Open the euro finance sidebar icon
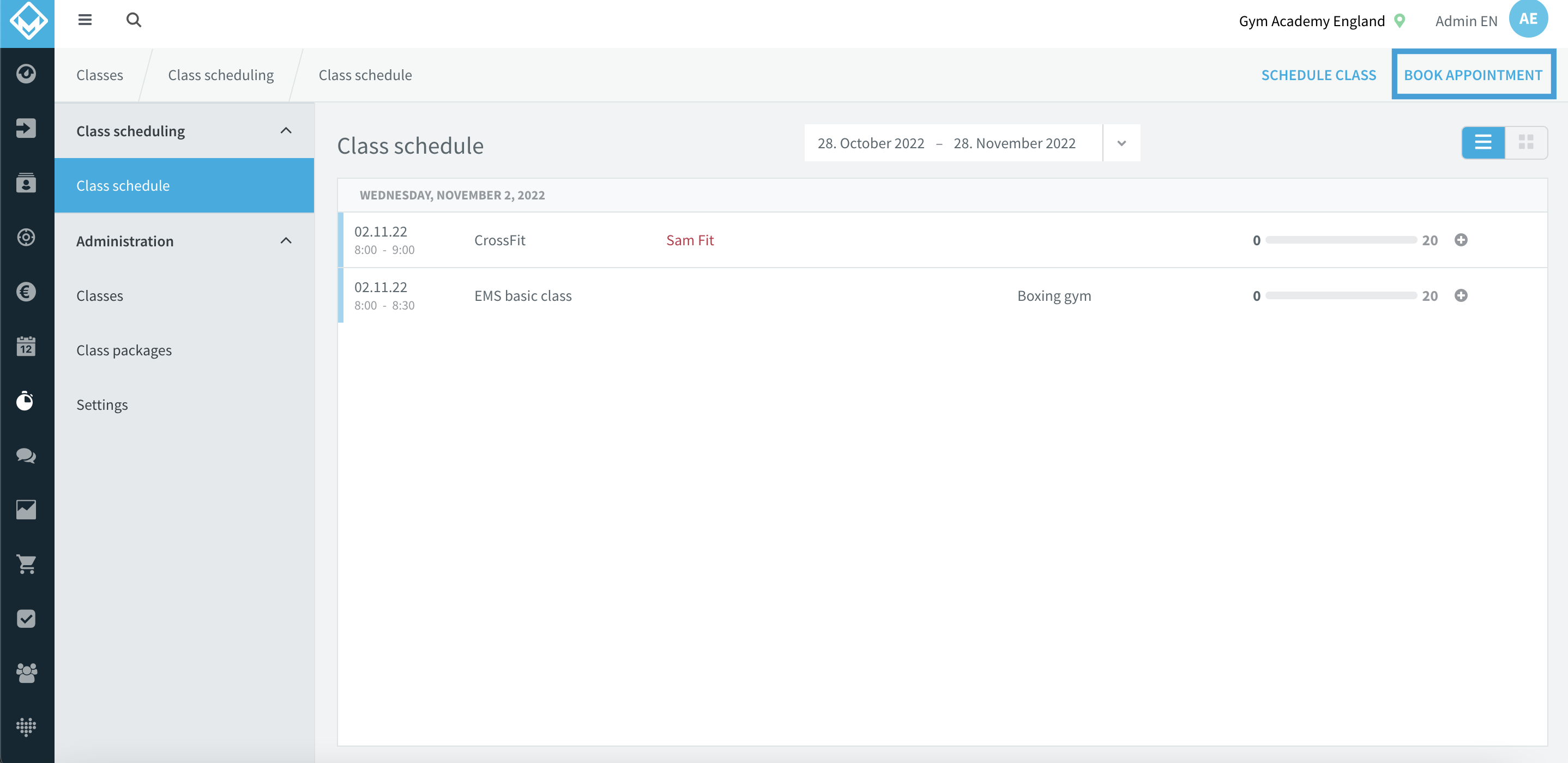The height and width of the screenshot is (763, 1568). click(26, 292)
